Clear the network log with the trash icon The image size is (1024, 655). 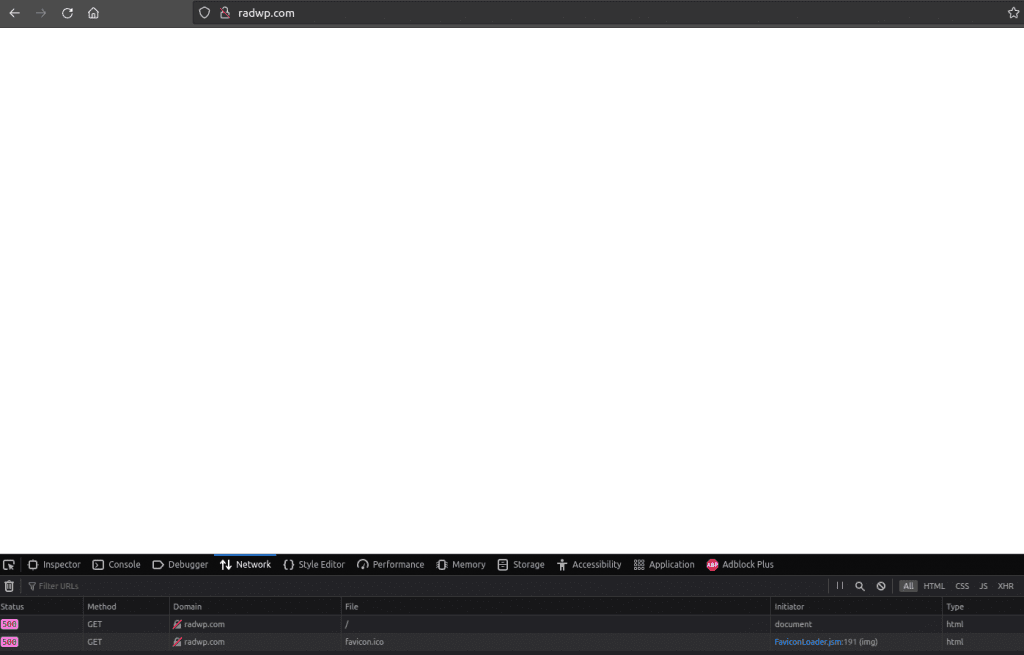coord(9,586)
